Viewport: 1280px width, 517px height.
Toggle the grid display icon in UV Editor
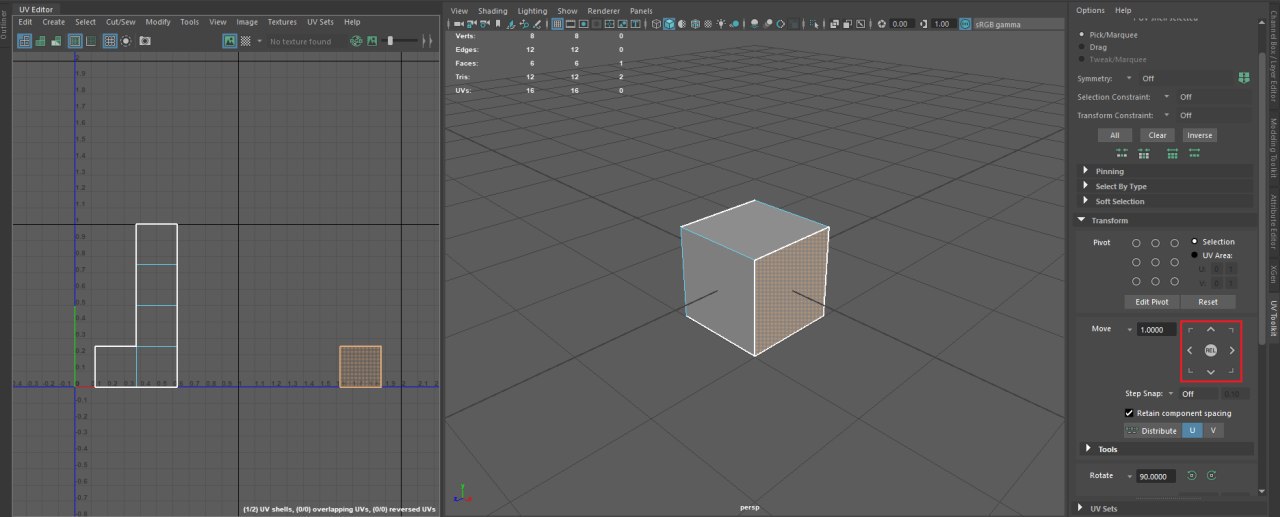coord(110,41)
